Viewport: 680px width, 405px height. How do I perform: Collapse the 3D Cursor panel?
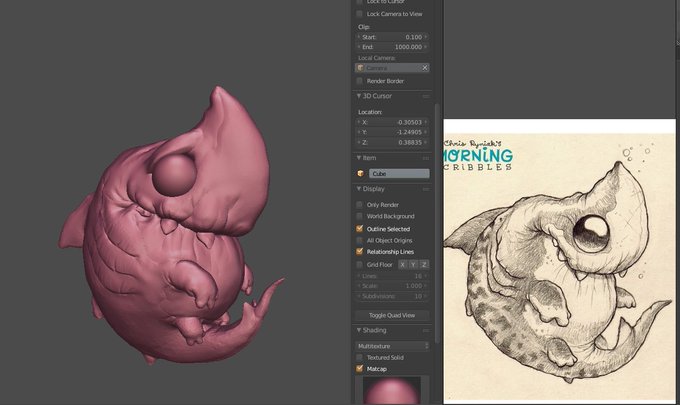[x=359, y=96]
